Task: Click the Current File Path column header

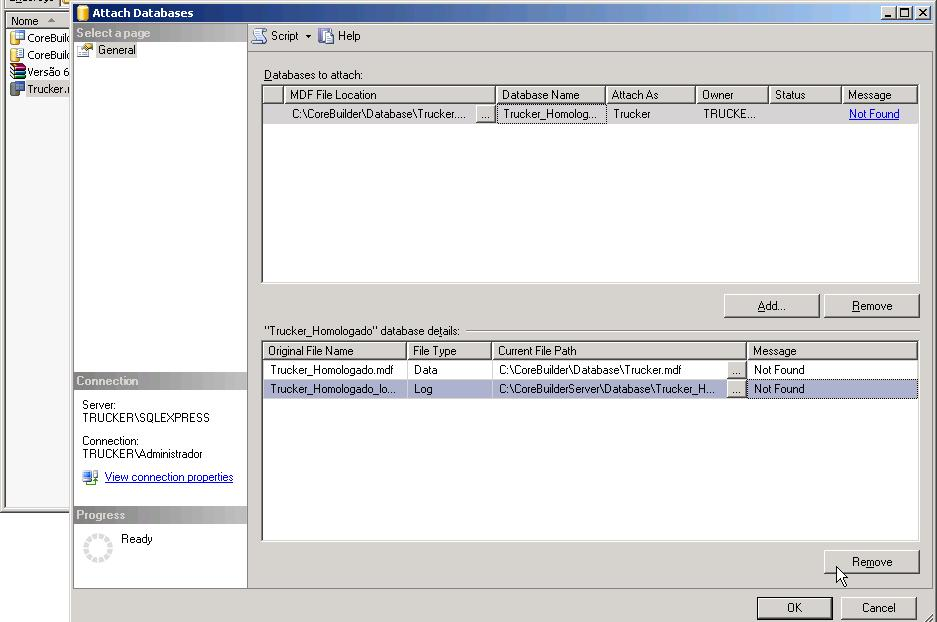Action: pyautogui.click(x=619, y=351)
